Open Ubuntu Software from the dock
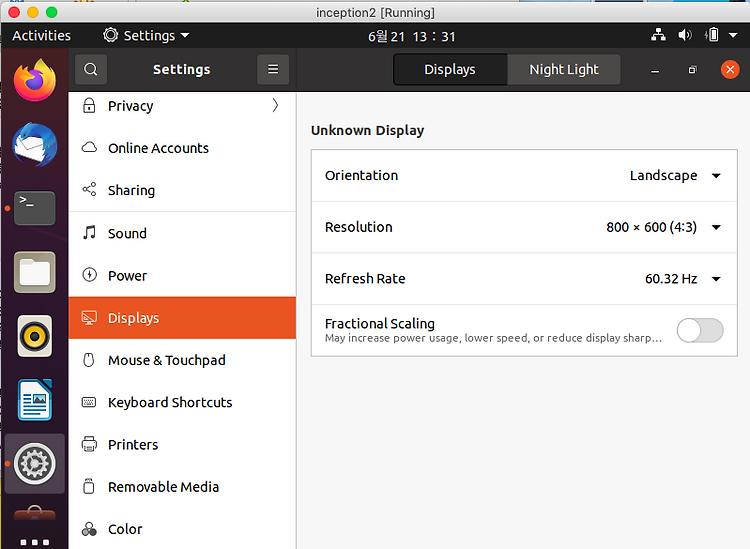750x549 pixels. [x=34, y=514]
